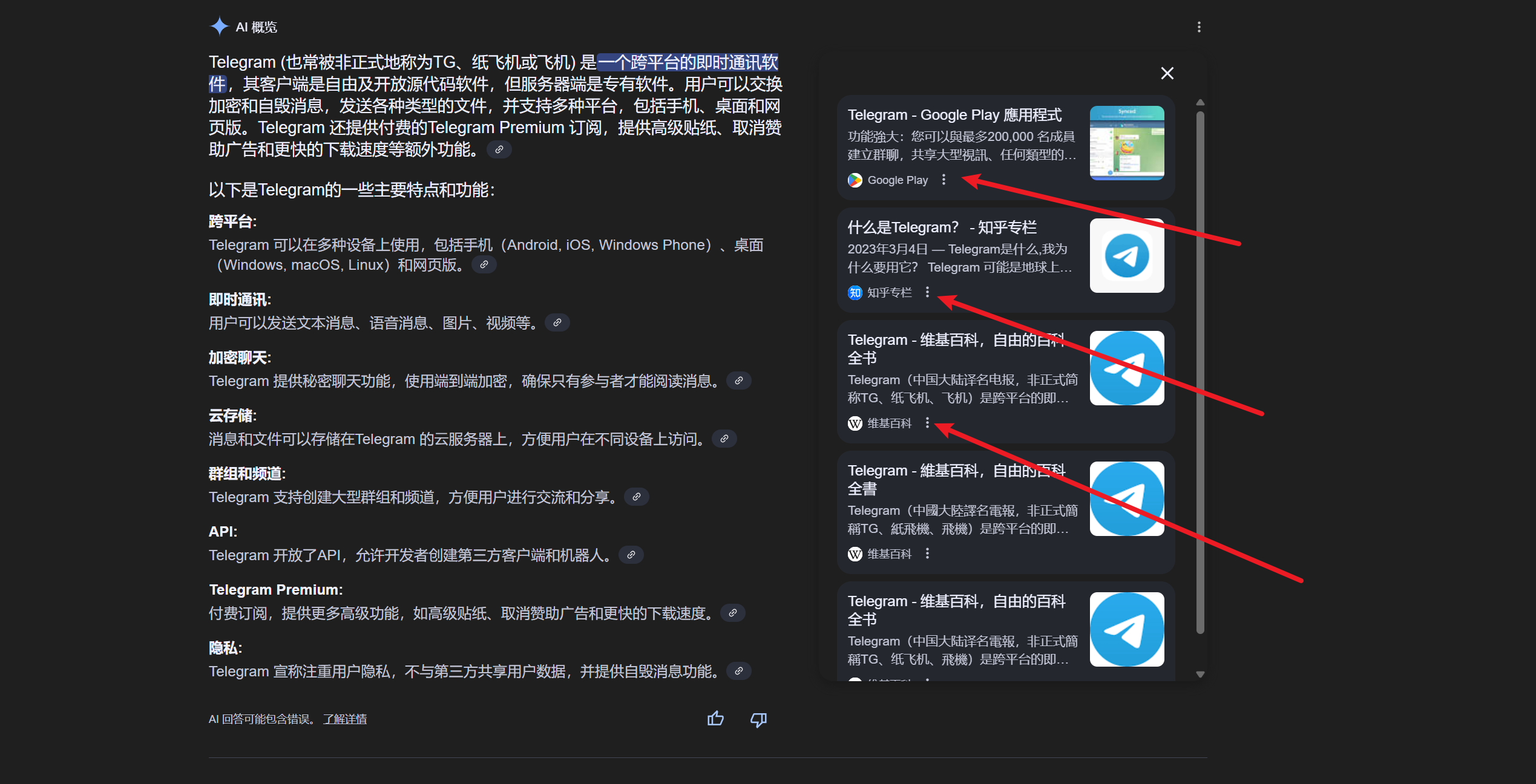Expand options for first 维基百科 source
The image size is (1536, 784).
[927, 423]
